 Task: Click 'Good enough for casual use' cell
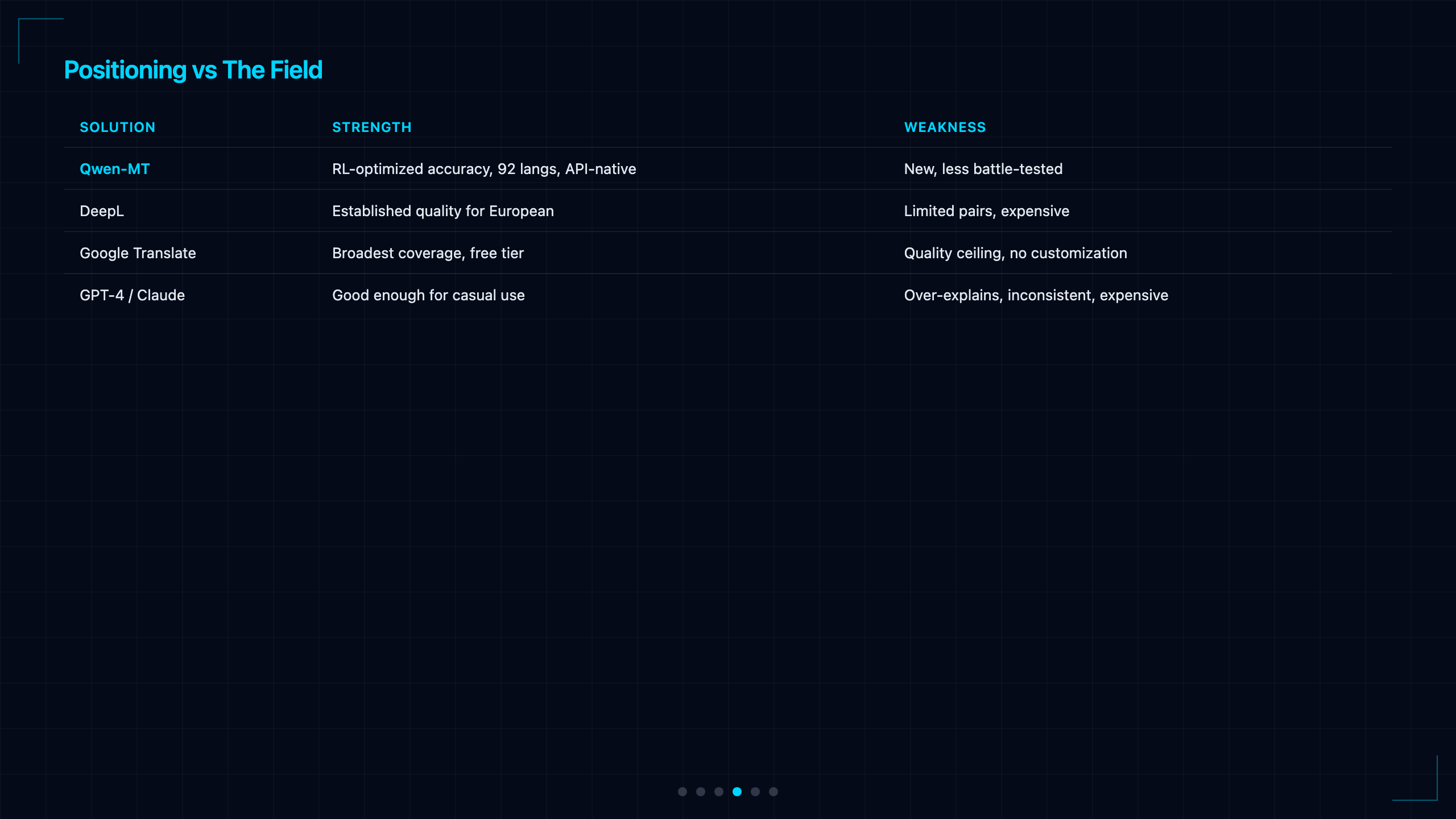click(x=428, y=295)
